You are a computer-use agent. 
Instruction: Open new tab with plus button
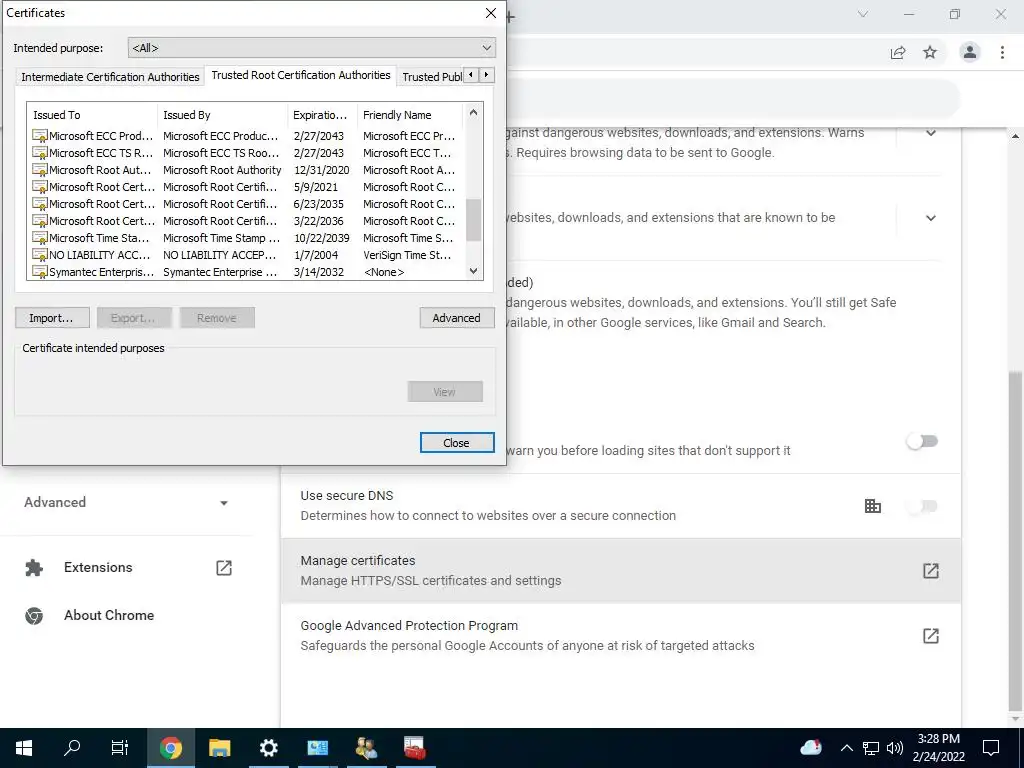511,17
